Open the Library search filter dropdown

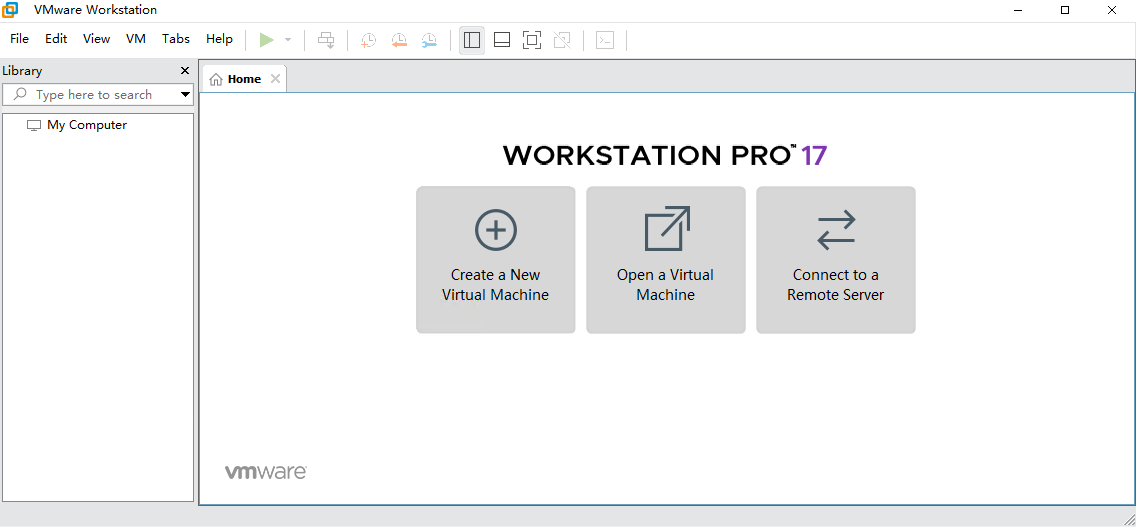[186, 94]
